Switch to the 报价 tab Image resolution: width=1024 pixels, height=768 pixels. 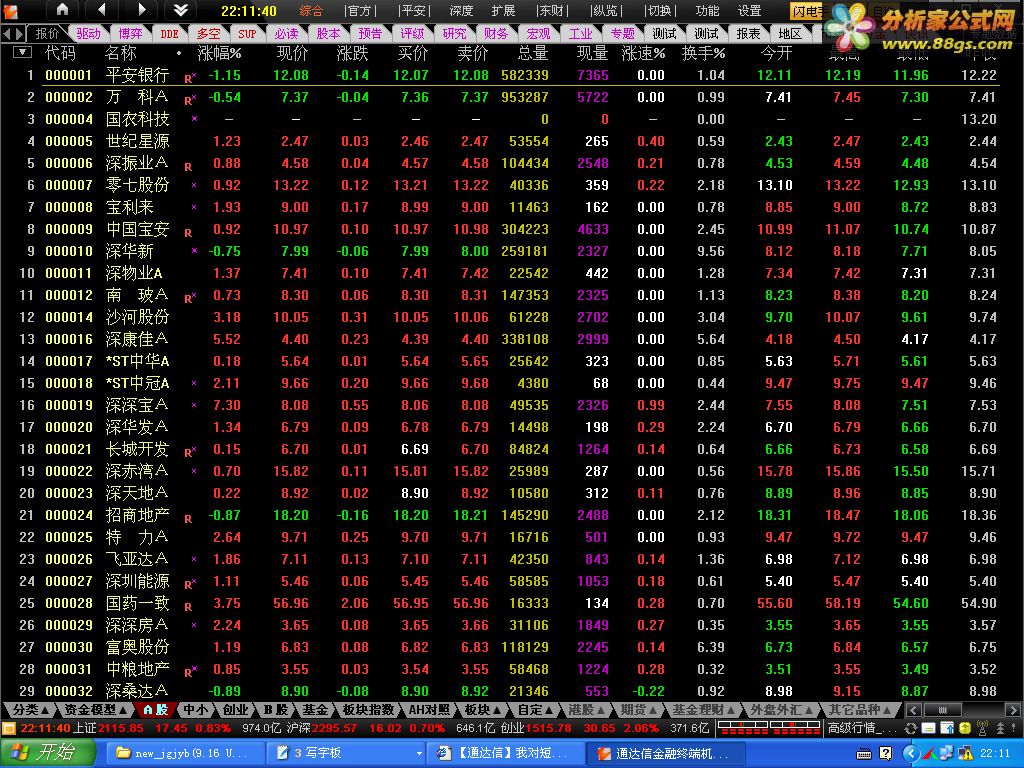46,33
